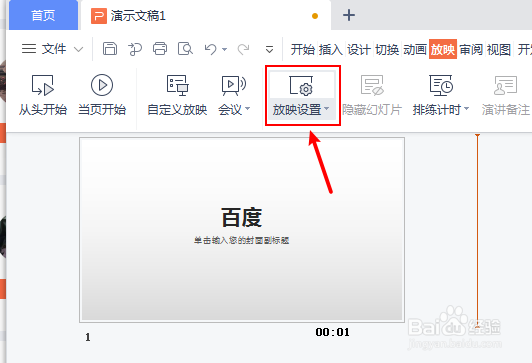Expand the 排练计时 dropdown arrow
532x363 pixels.
click(466, 109)
